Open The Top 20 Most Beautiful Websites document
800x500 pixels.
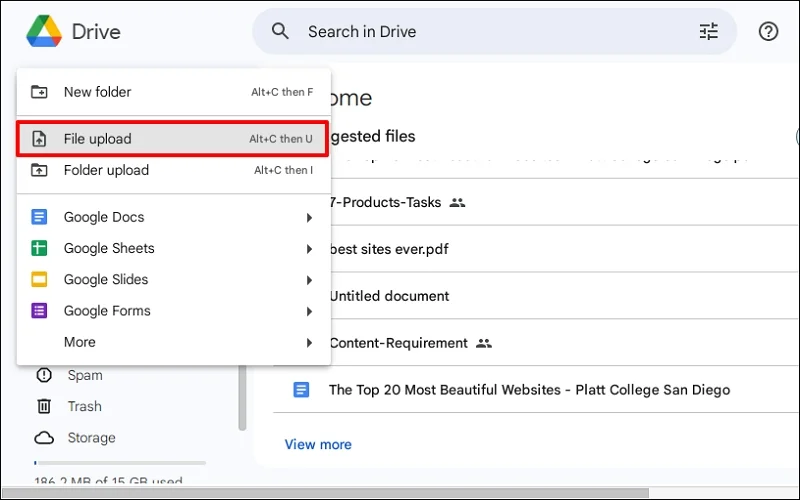(x=530, y=390)
